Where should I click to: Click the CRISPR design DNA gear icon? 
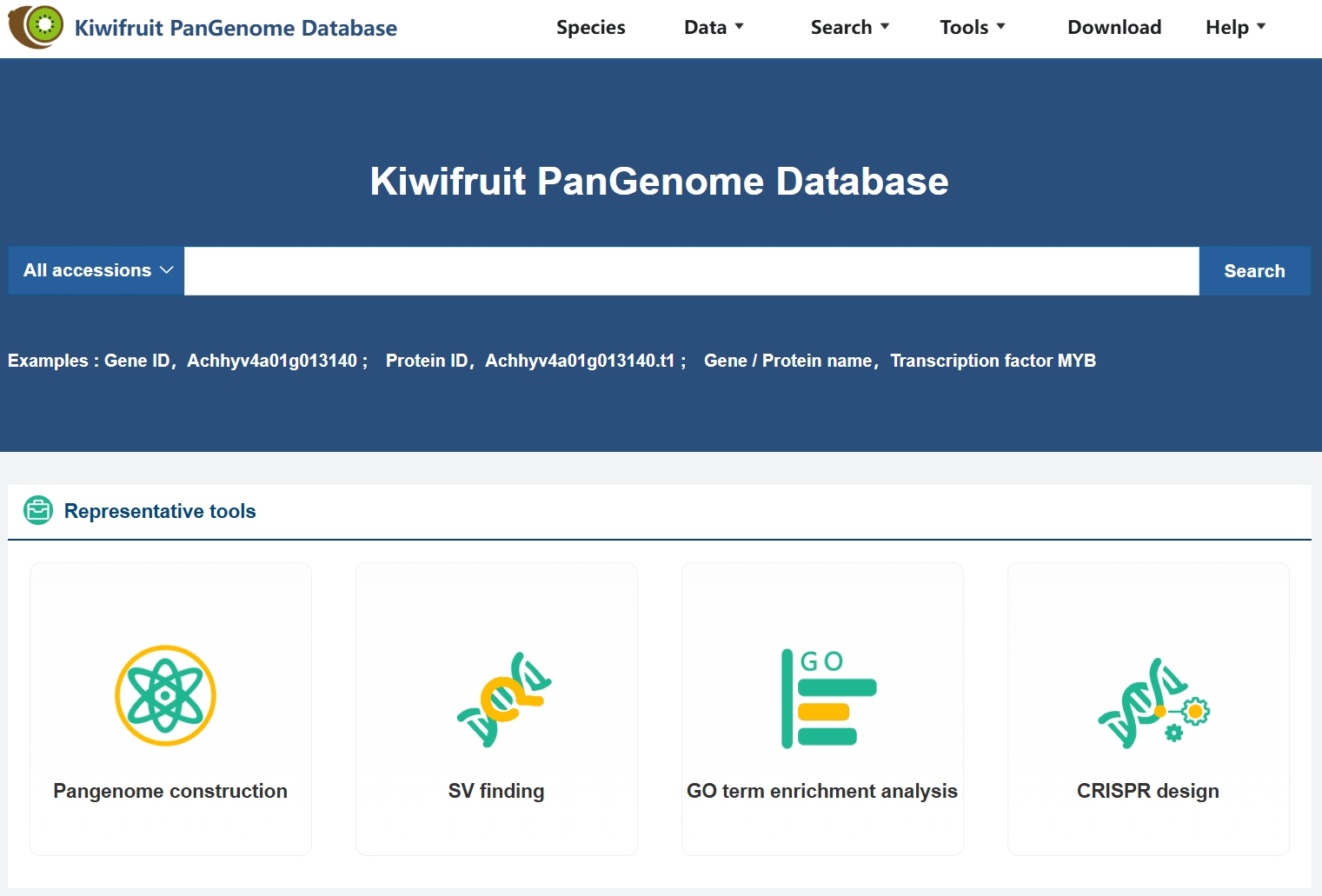click(1153, 702)
